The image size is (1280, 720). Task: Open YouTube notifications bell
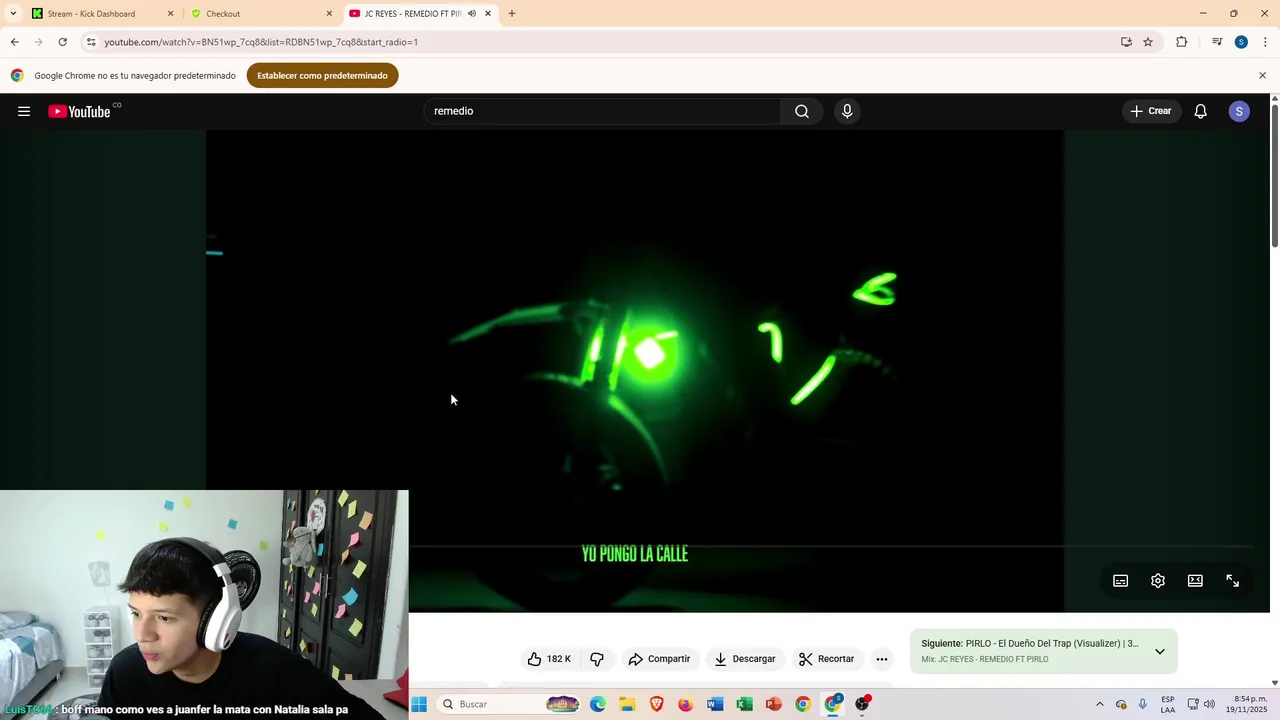click(x=1200, y=111)
